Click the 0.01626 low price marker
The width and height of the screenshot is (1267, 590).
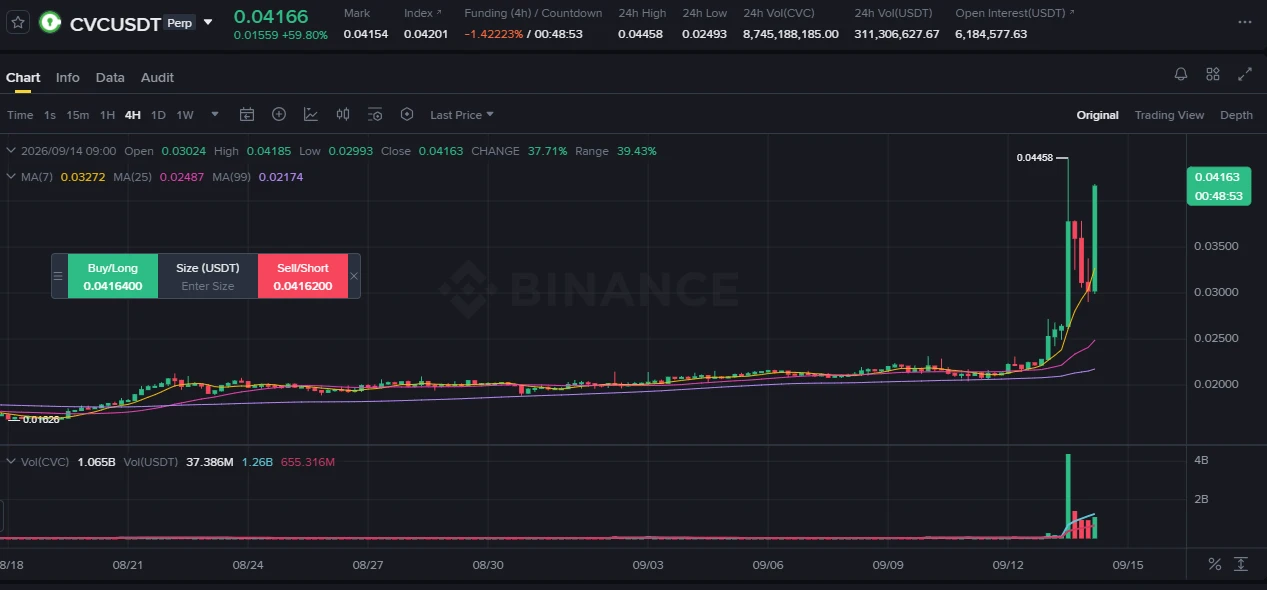(x=41, y=419)
